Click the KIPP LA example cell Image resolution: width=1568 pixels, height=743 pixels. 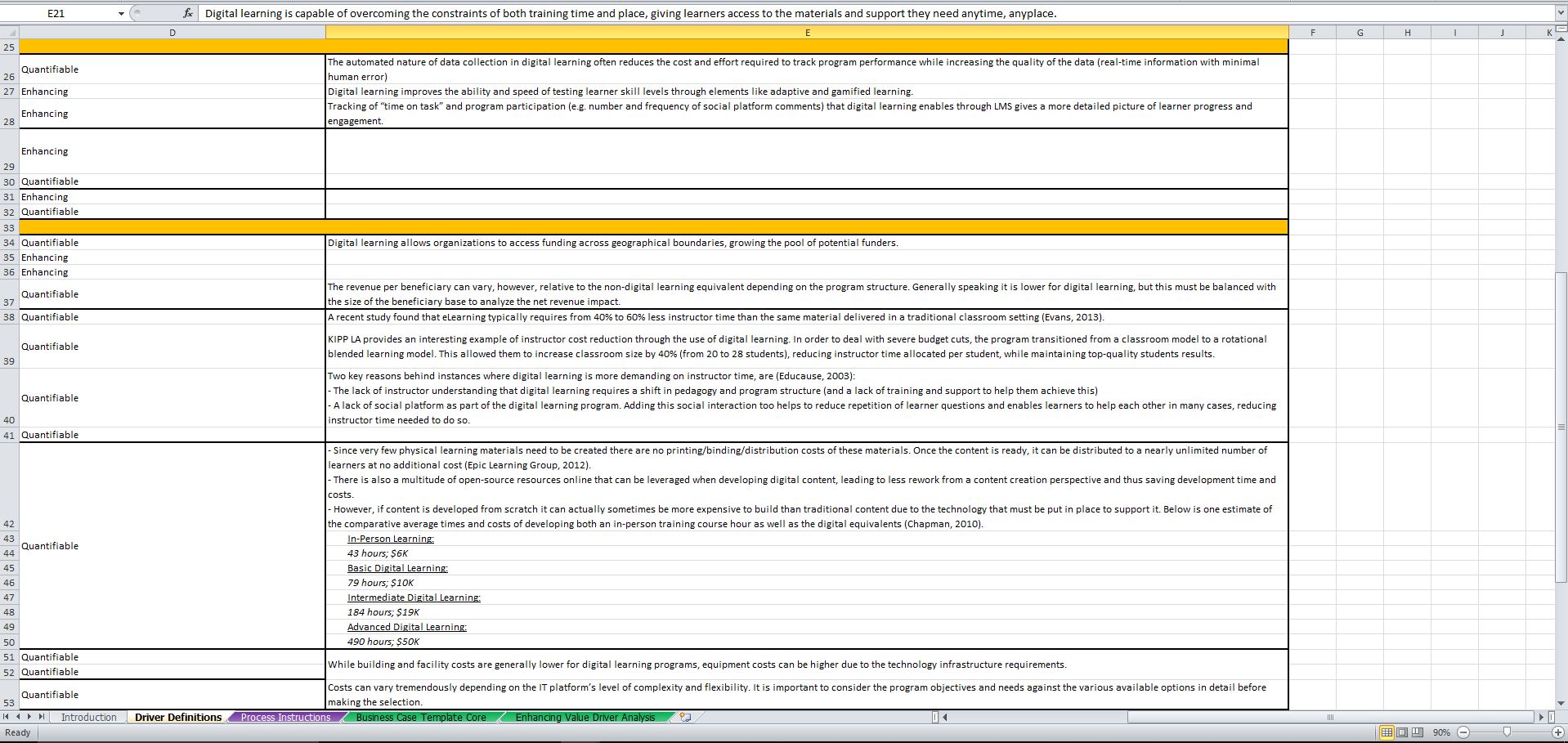(807, 347)
